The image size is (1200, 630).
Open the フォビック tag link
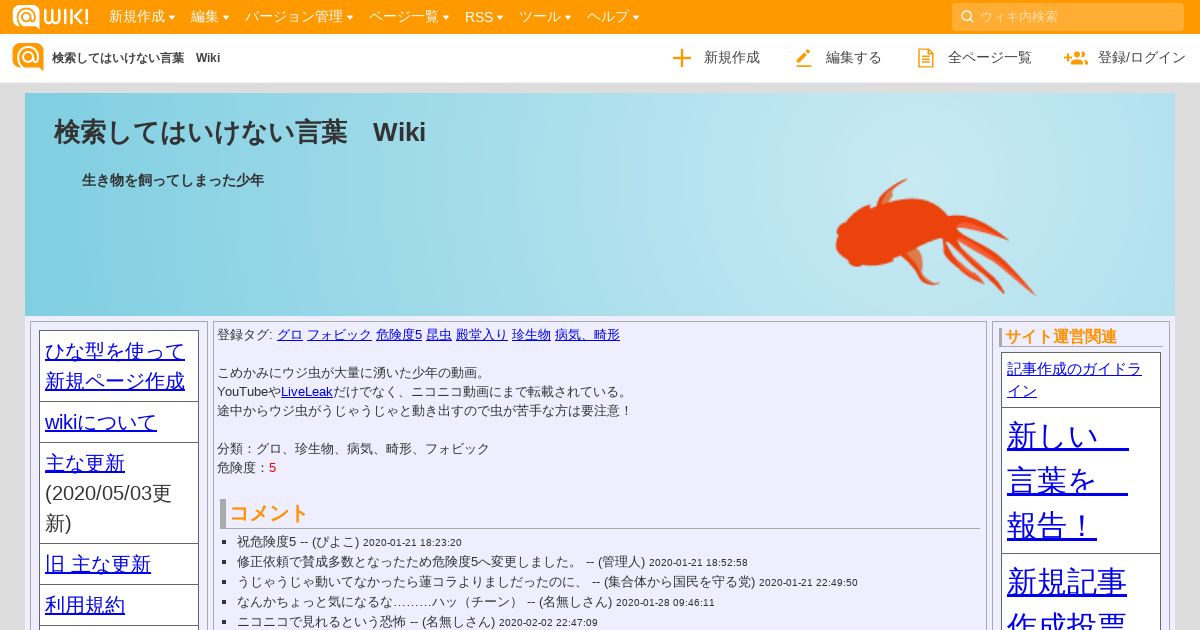coord(339,335)
